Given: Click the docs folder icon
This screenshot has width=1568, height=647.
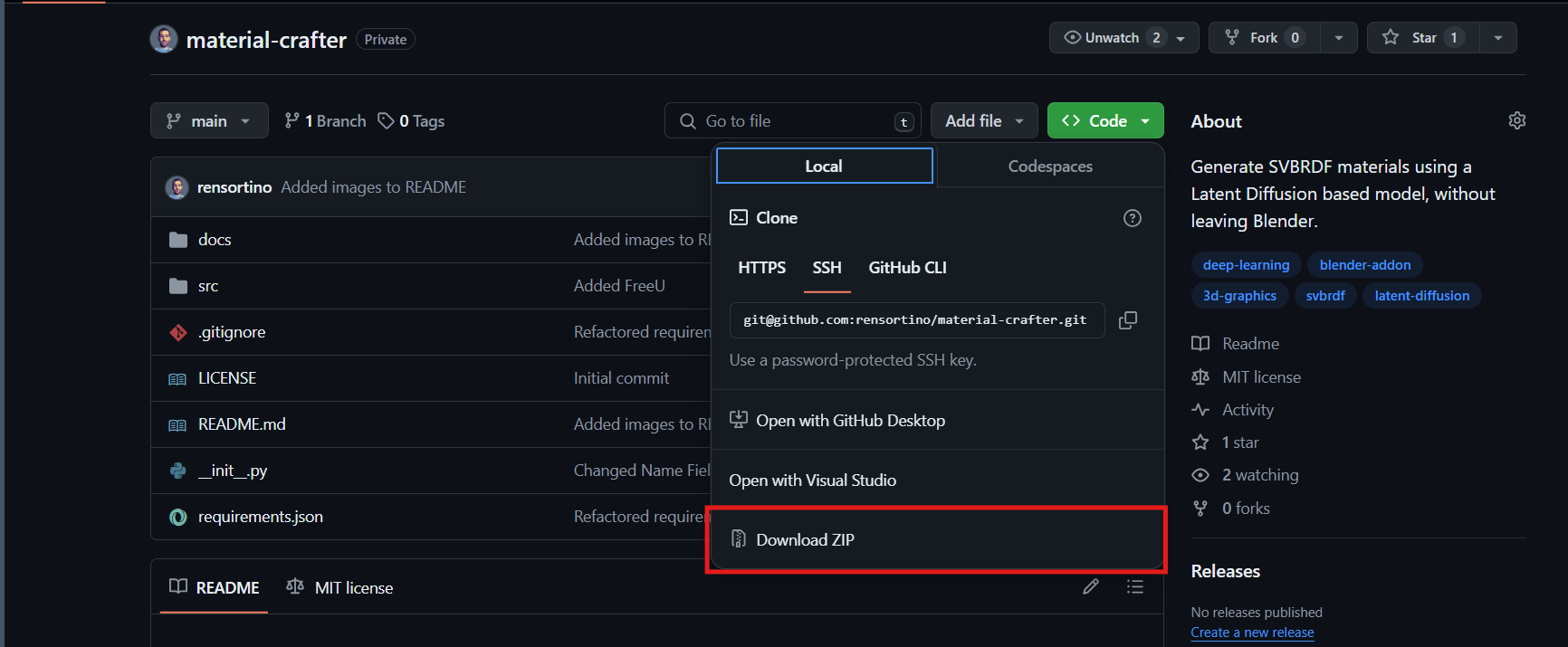Looking at the screenshot, I should (x=178, y=240).
